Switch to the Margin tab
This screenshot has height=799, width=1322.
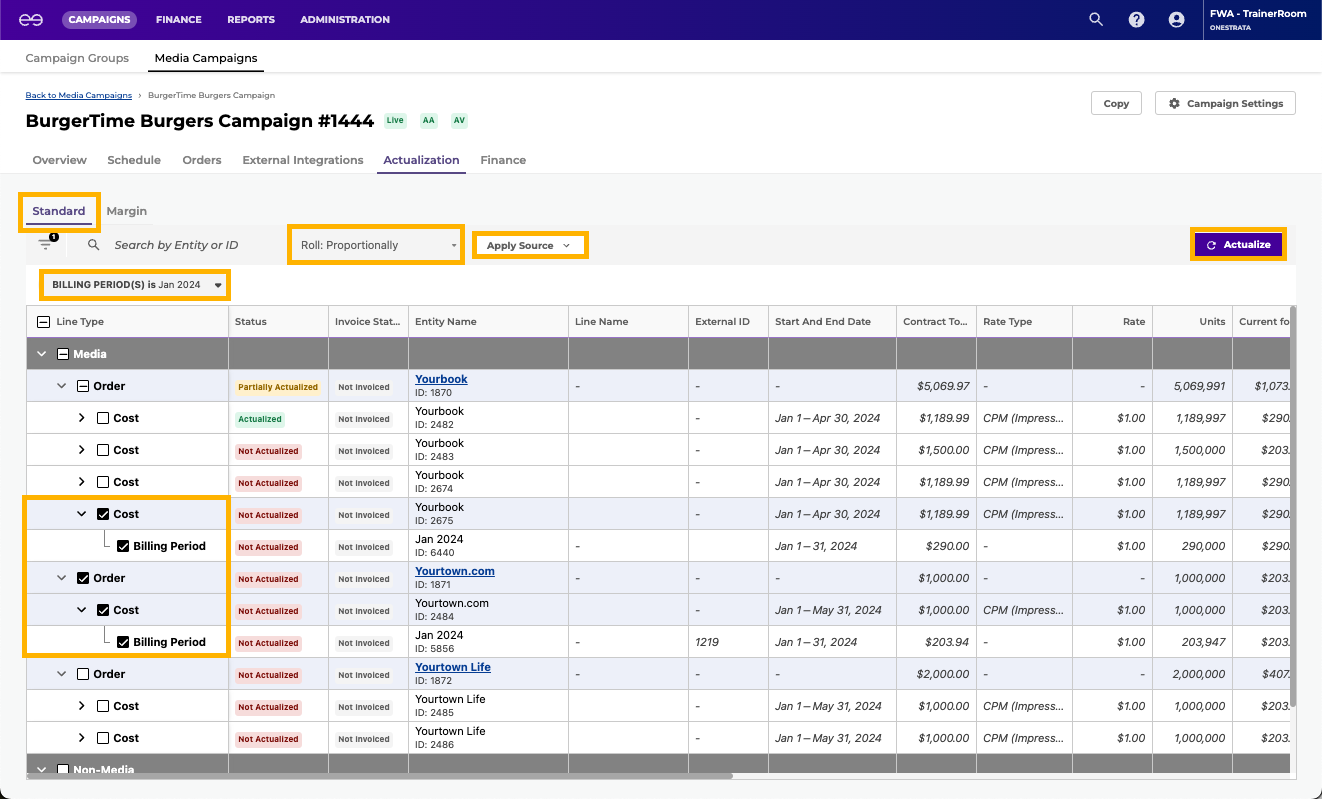(x=126, y=211)
